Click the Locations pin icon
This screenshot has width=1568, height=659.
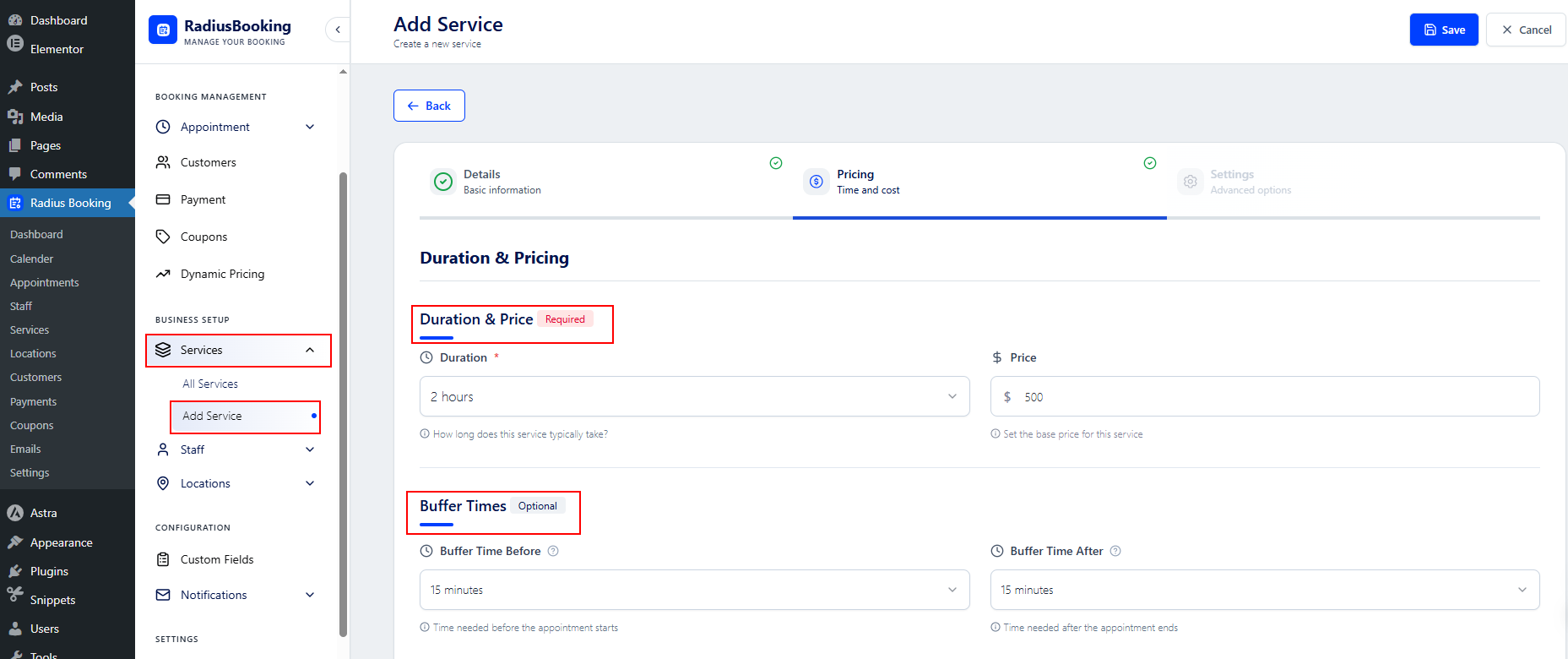coord(163,483)
